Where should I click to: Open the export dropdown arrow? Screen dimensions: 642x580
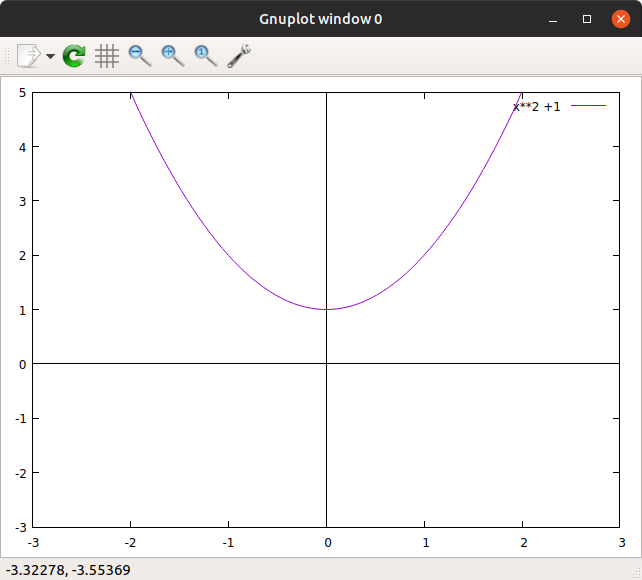click(x=50, y=56)
